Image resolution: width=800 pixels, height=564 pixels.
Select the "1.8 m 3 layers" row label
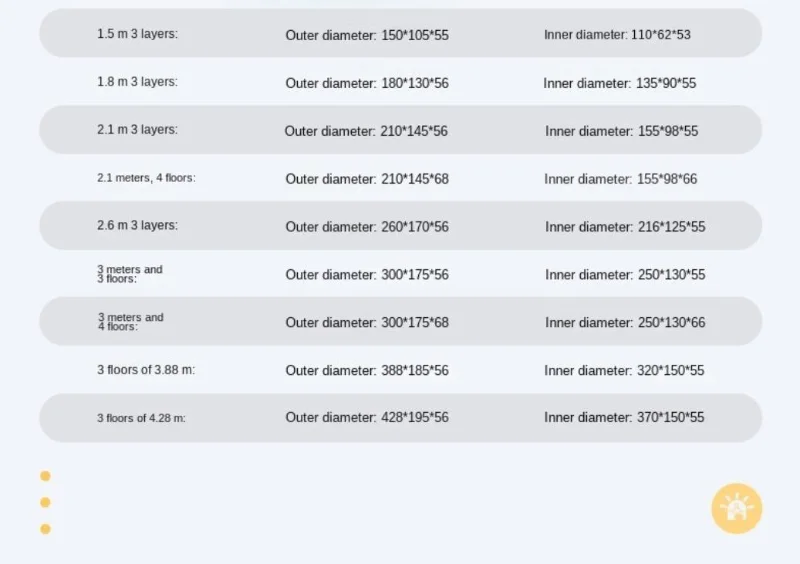click(137, 82)
